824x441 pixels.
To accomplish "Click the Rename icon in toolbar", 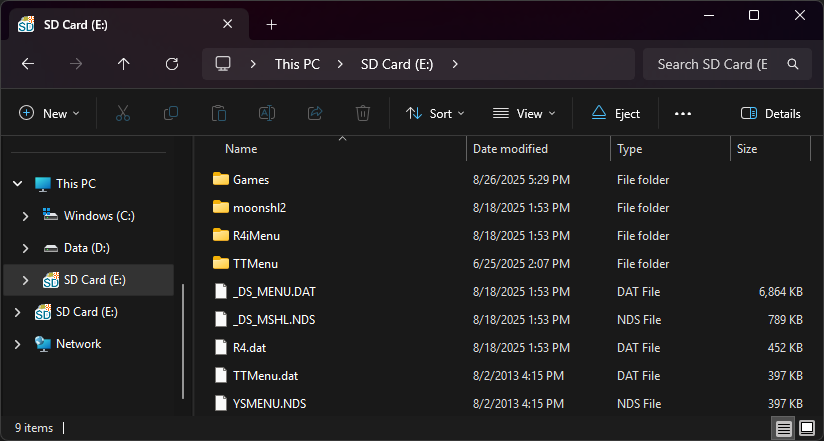I will (267, 113).
